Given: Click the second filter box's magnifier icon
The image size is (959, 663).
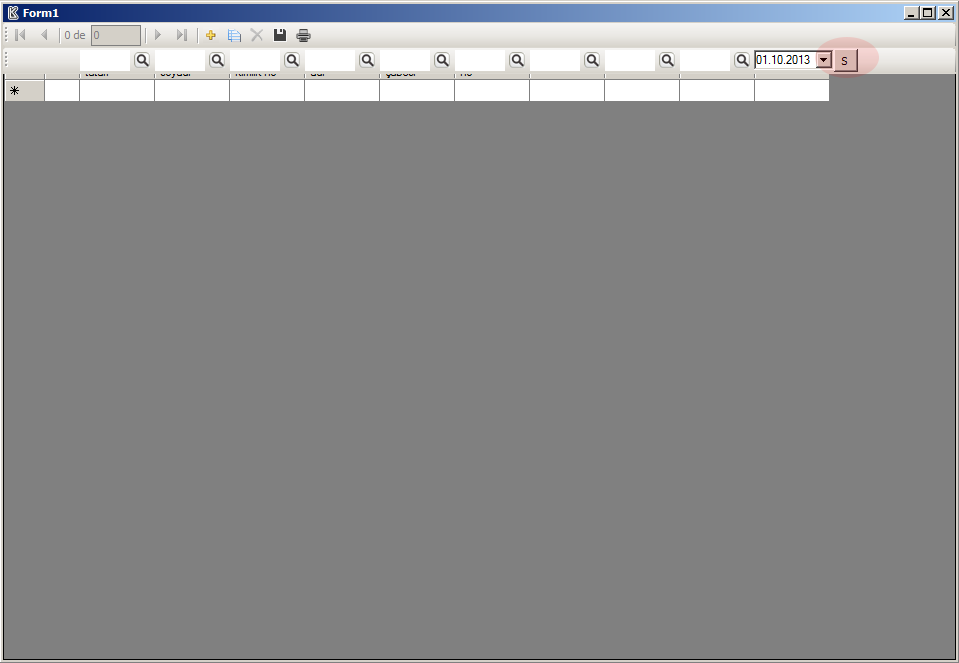Looking at the screenshot, I should (217, 60).
